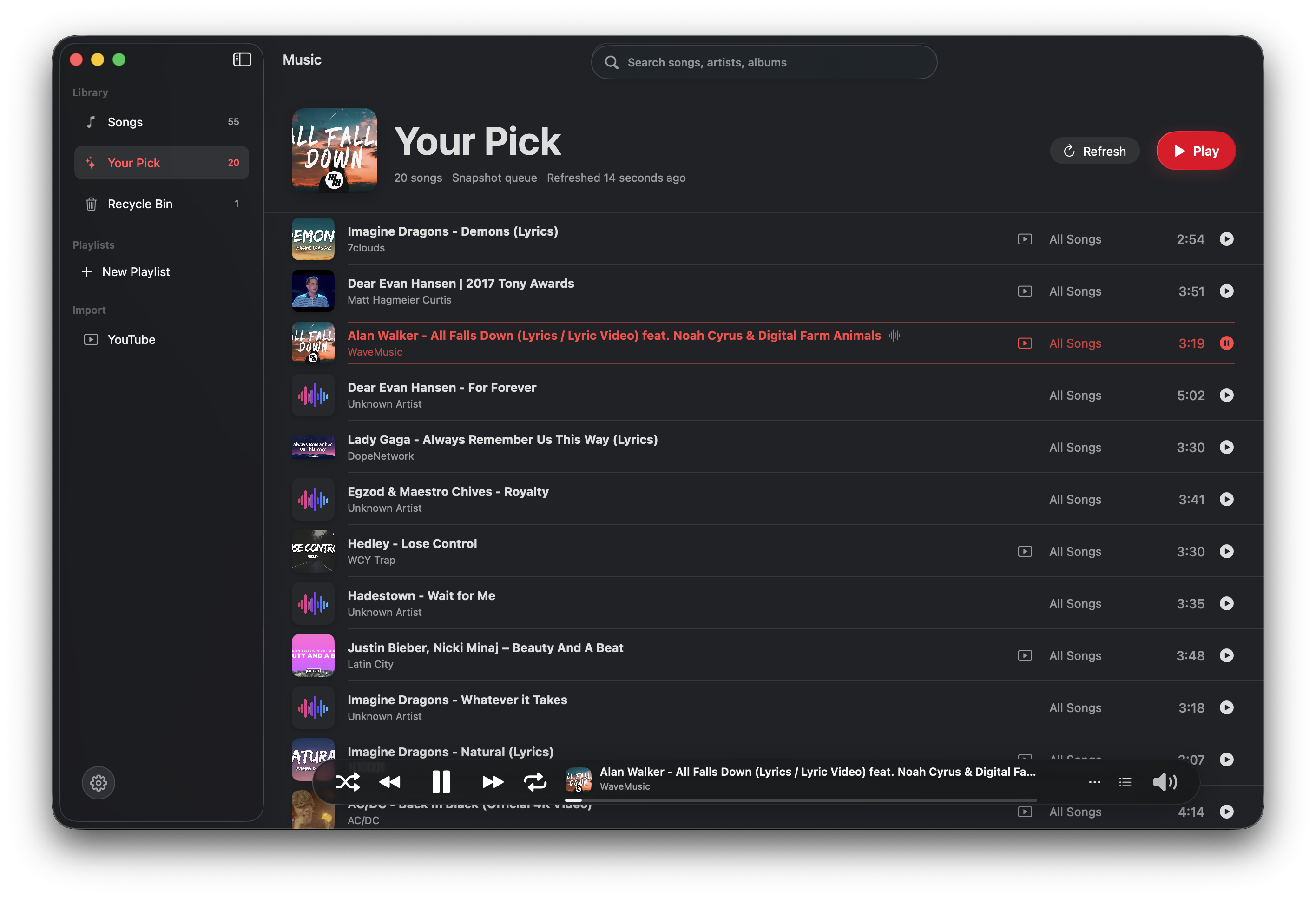Click the "DopeNetwork" artist name
The image size is (1316, 898).
pyautogui.click(x=380, y=456)
